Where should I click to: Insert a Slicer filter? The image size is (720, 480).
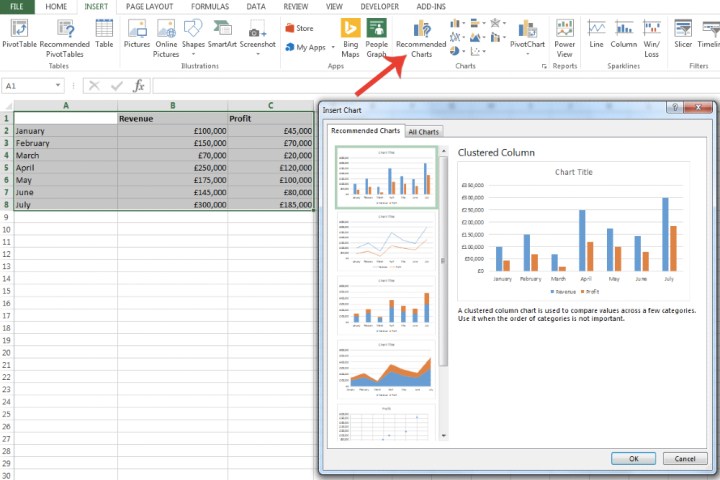coord(684,32)
